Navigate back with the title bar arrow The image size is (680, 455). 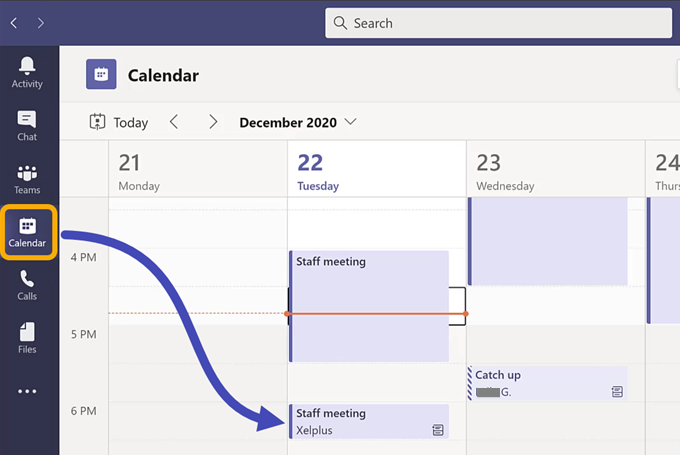click(14, 23)
